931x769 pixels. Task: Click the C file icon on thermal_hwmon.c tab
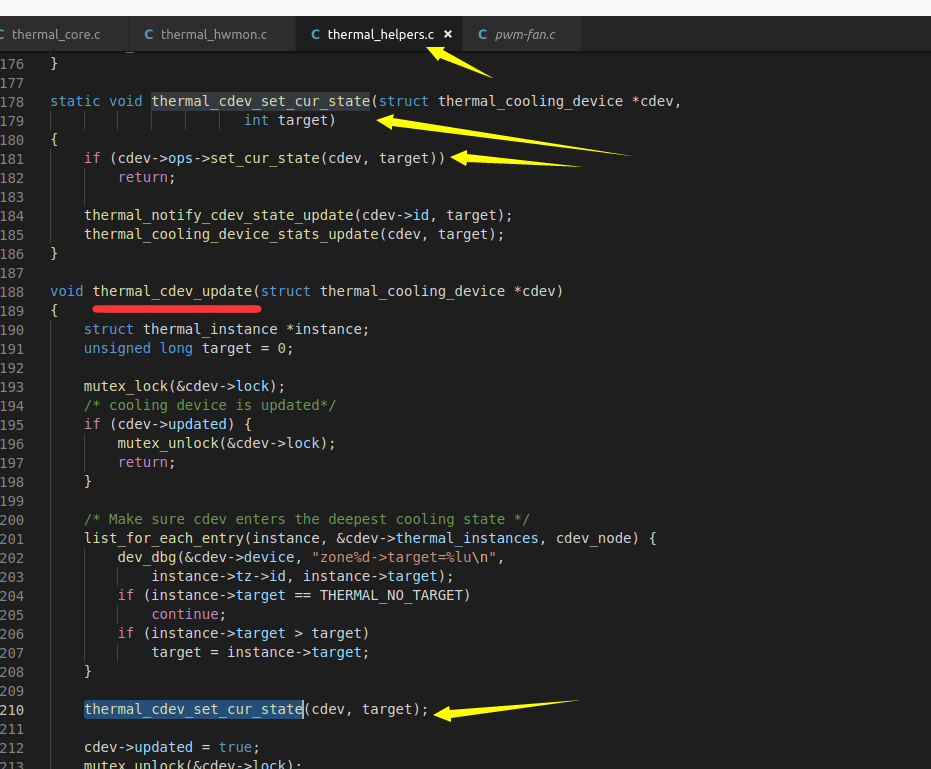click(x=149, y=35)
